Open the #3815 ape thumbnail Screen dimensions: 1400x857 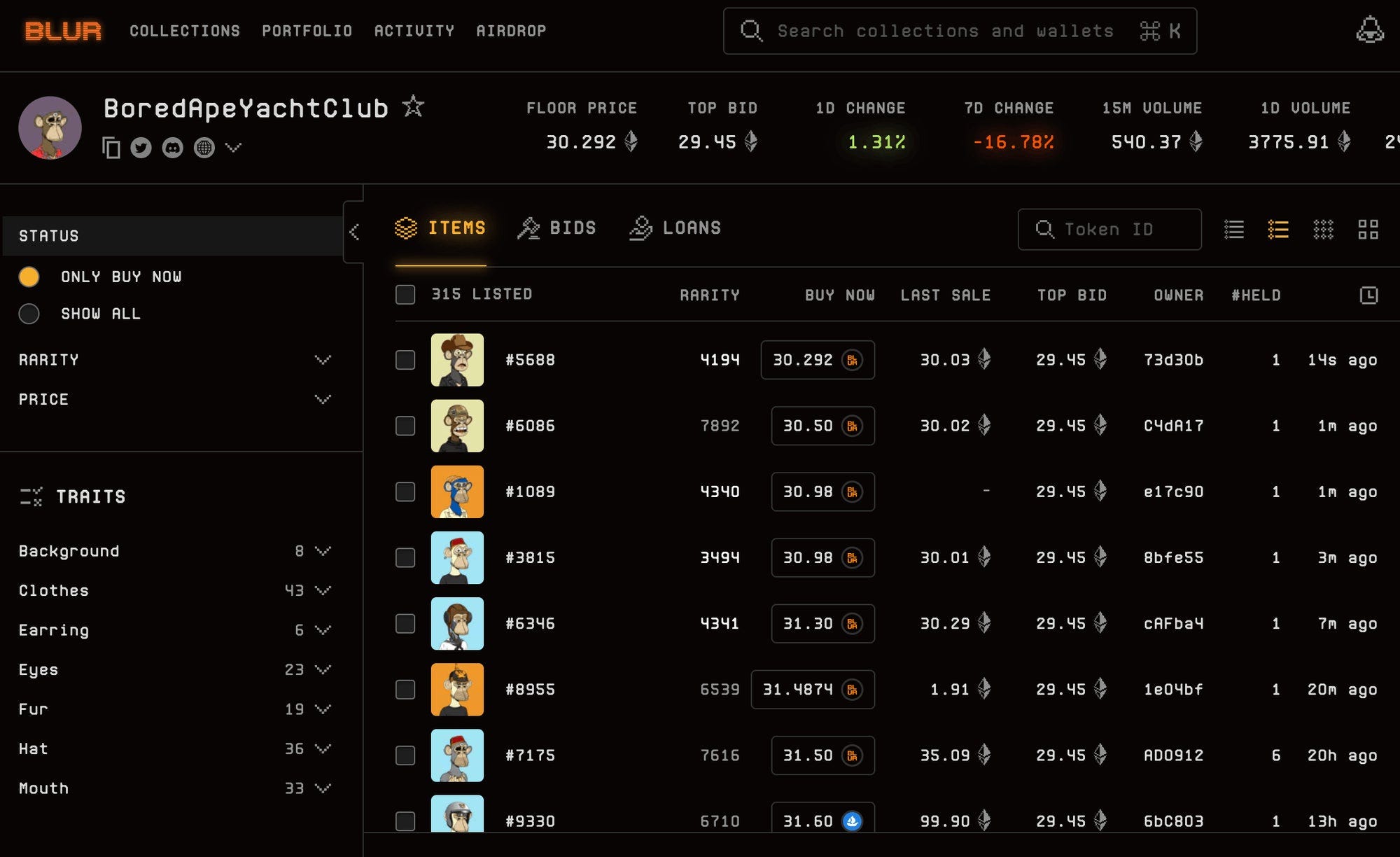pos(457,557)
